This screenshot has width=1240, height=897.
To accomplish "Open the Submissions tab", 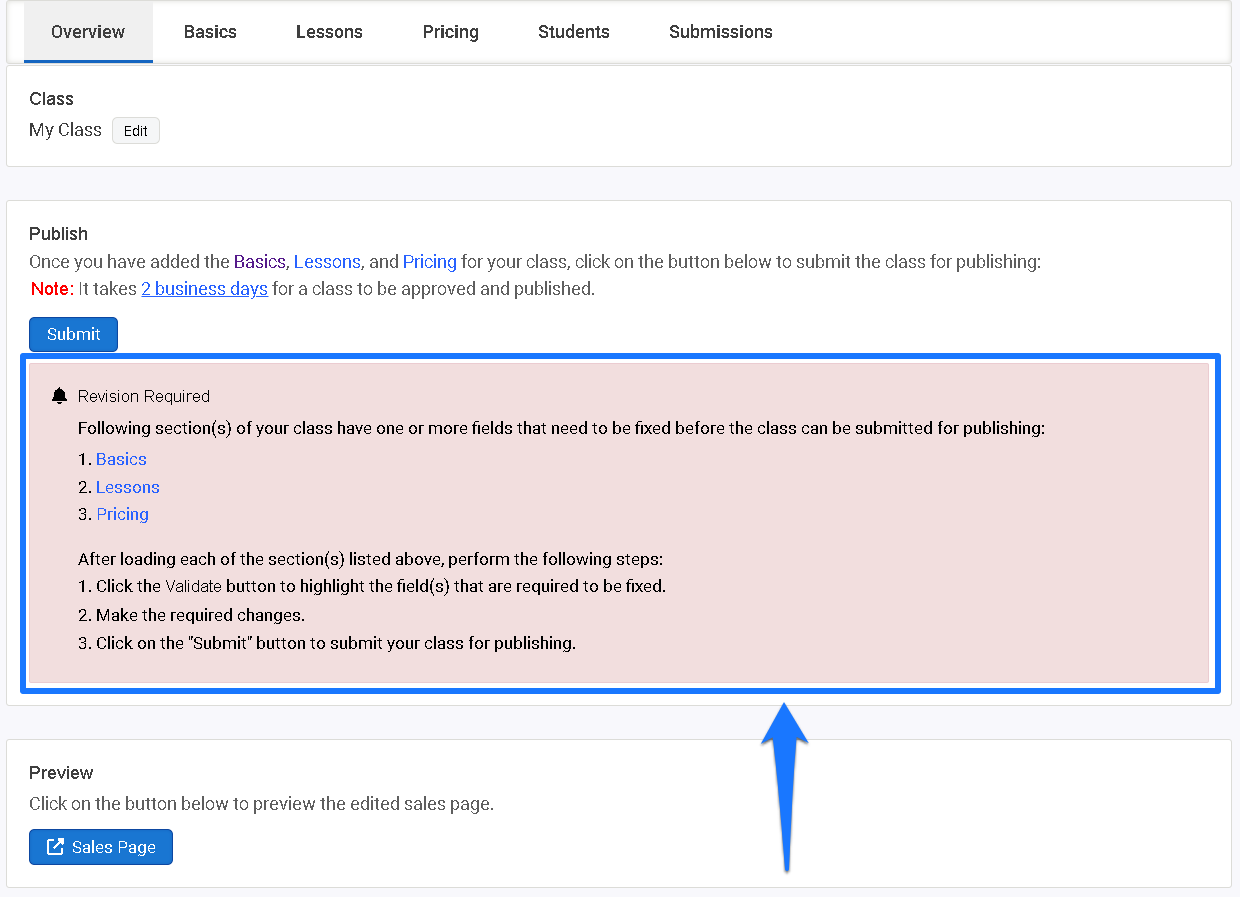I will pyautogui.click(x=721, y=32).
